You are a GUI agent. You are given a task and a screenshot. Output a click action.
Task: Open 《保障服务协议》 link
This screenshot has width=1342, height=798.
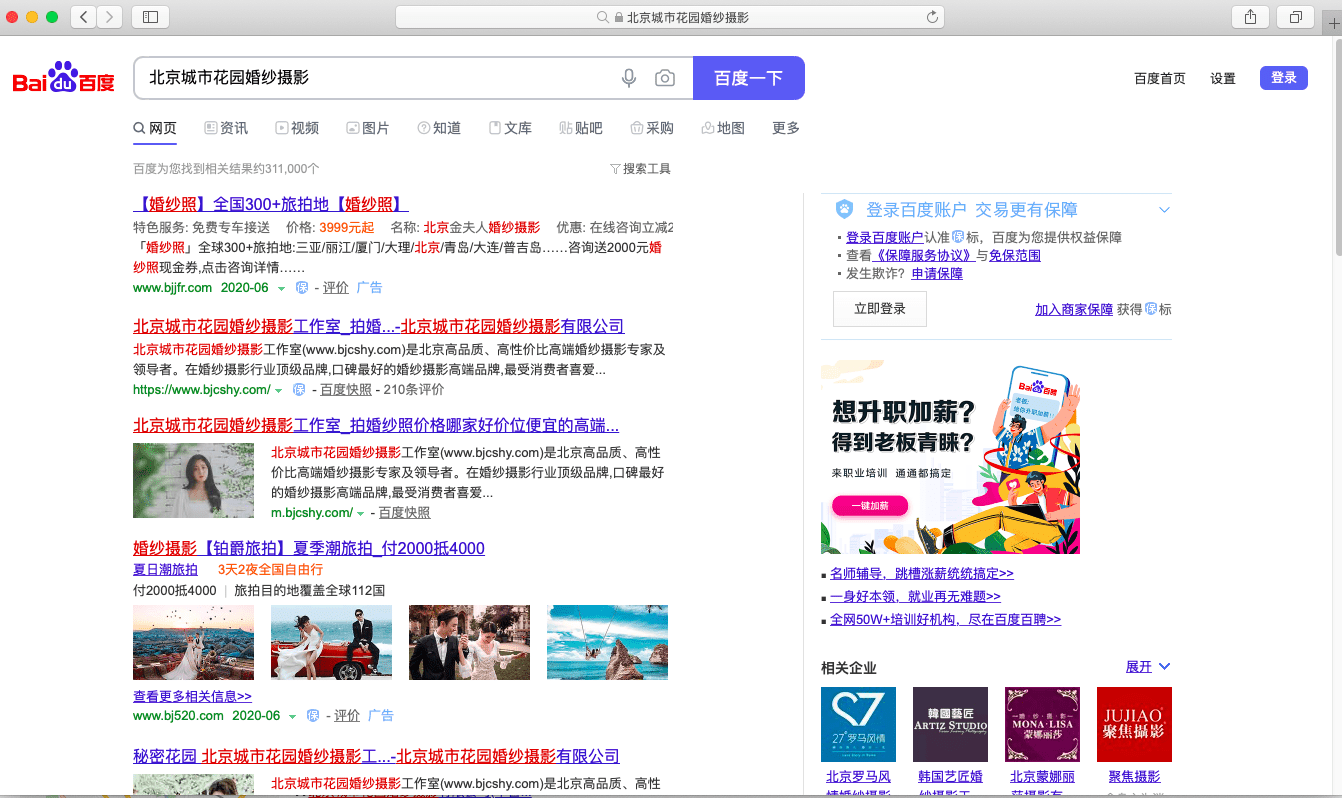pyautogui.click(x=925, y=256)
